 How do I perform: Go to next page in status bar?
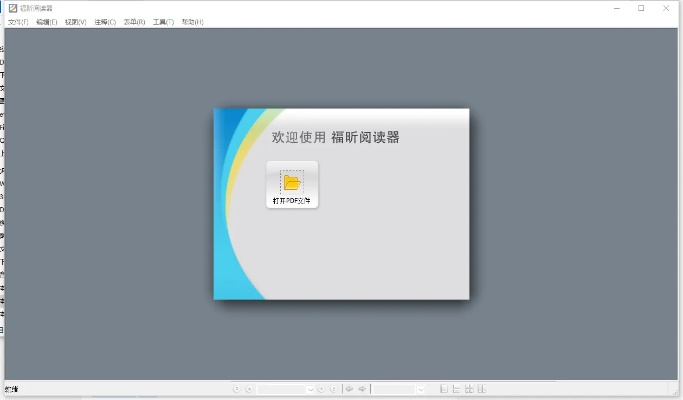coord(321,389)
